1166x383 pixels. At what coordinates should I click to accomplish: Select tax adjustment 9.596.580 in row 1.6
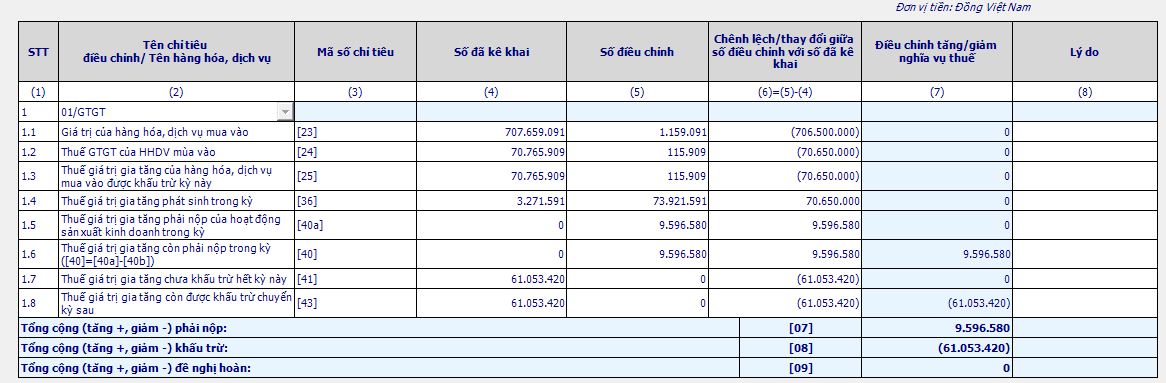pos(937,254)
